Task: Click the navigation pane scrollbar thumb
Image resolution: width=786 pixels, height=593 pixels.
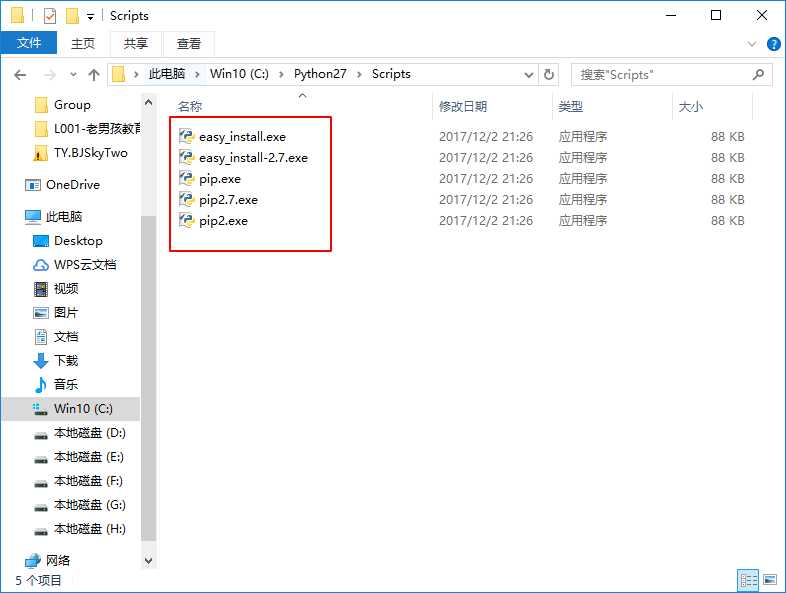Action: pyautogui.click(x=148, y=378)
